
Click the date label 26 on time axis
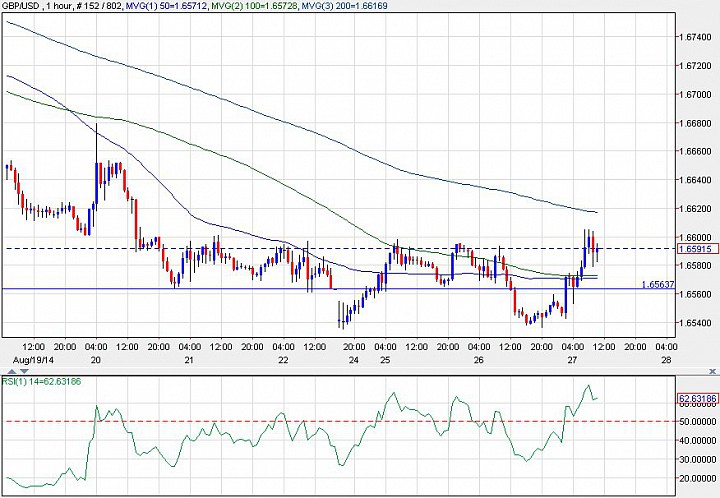[x=478, y=360]
